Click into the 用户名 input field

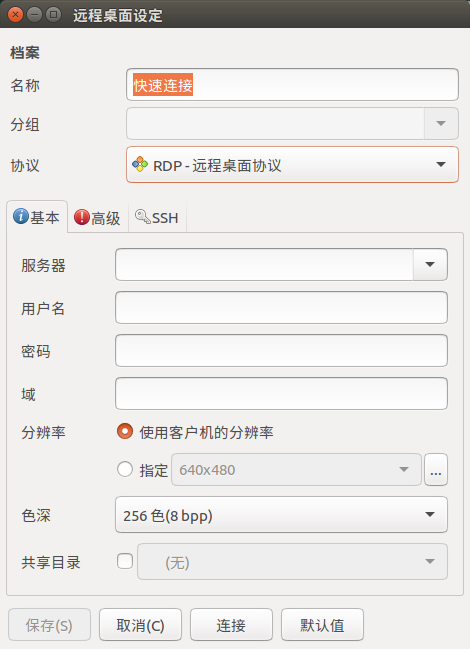(281, 308)
